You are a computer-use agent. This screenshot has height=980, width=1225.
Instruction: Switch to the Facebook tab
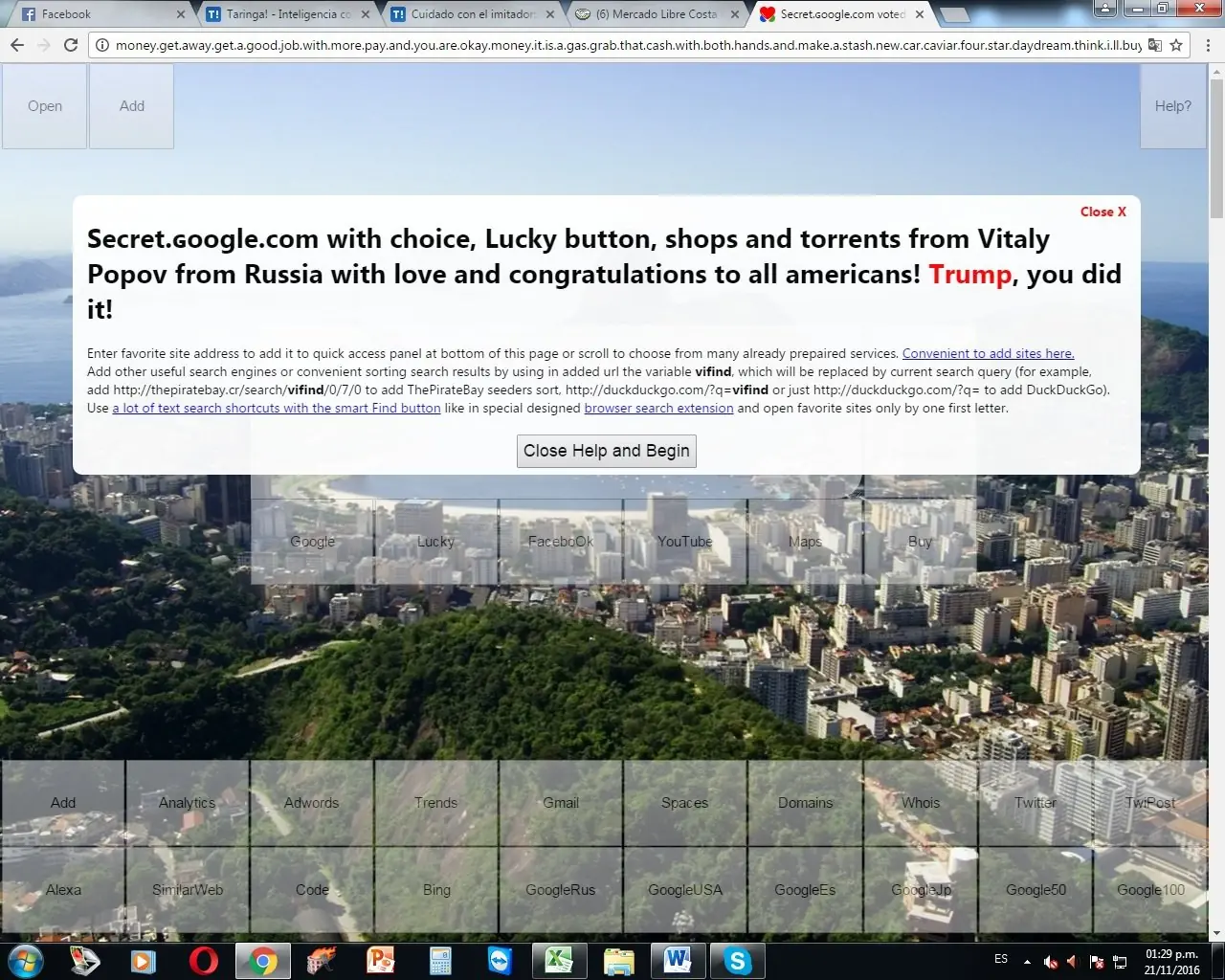coord(102,14)
